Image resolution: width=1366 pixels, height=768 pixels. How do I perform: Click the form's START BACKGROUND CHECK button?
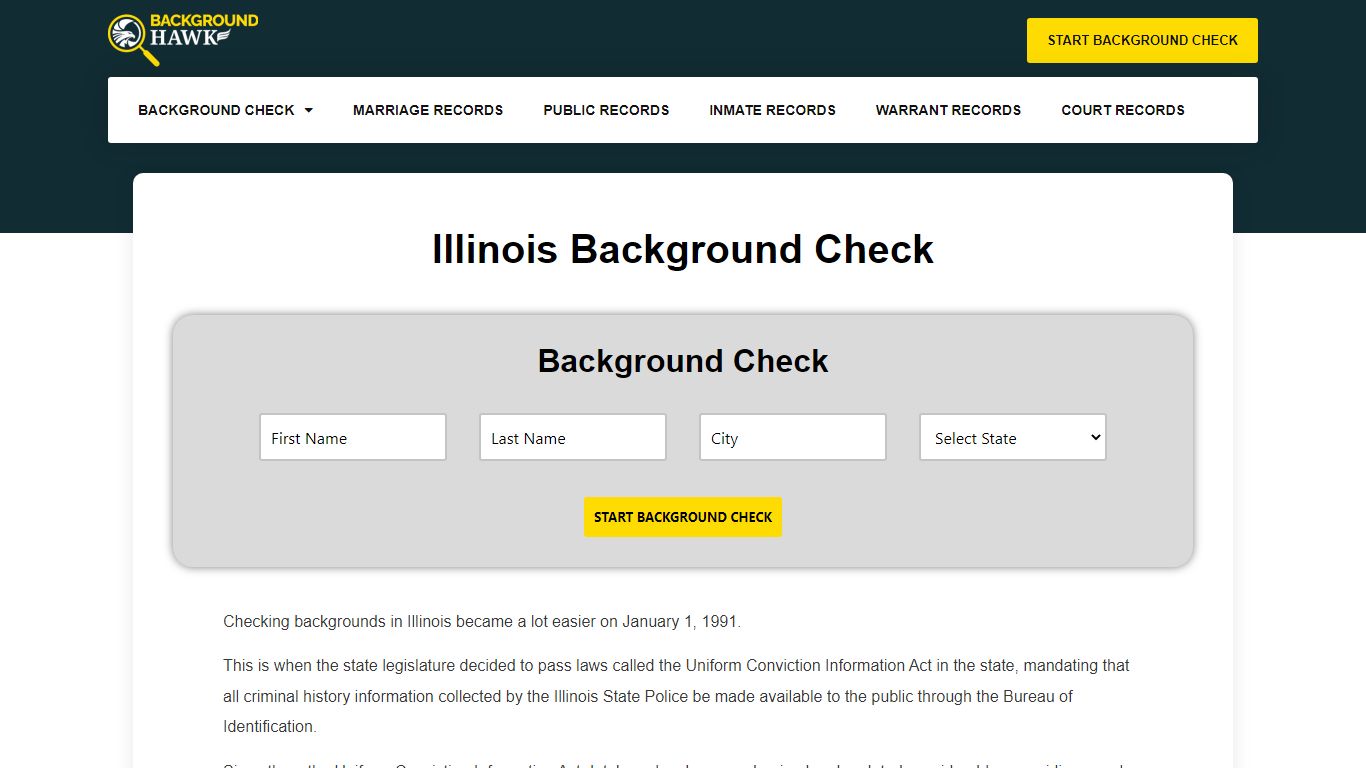coord(683,517)
